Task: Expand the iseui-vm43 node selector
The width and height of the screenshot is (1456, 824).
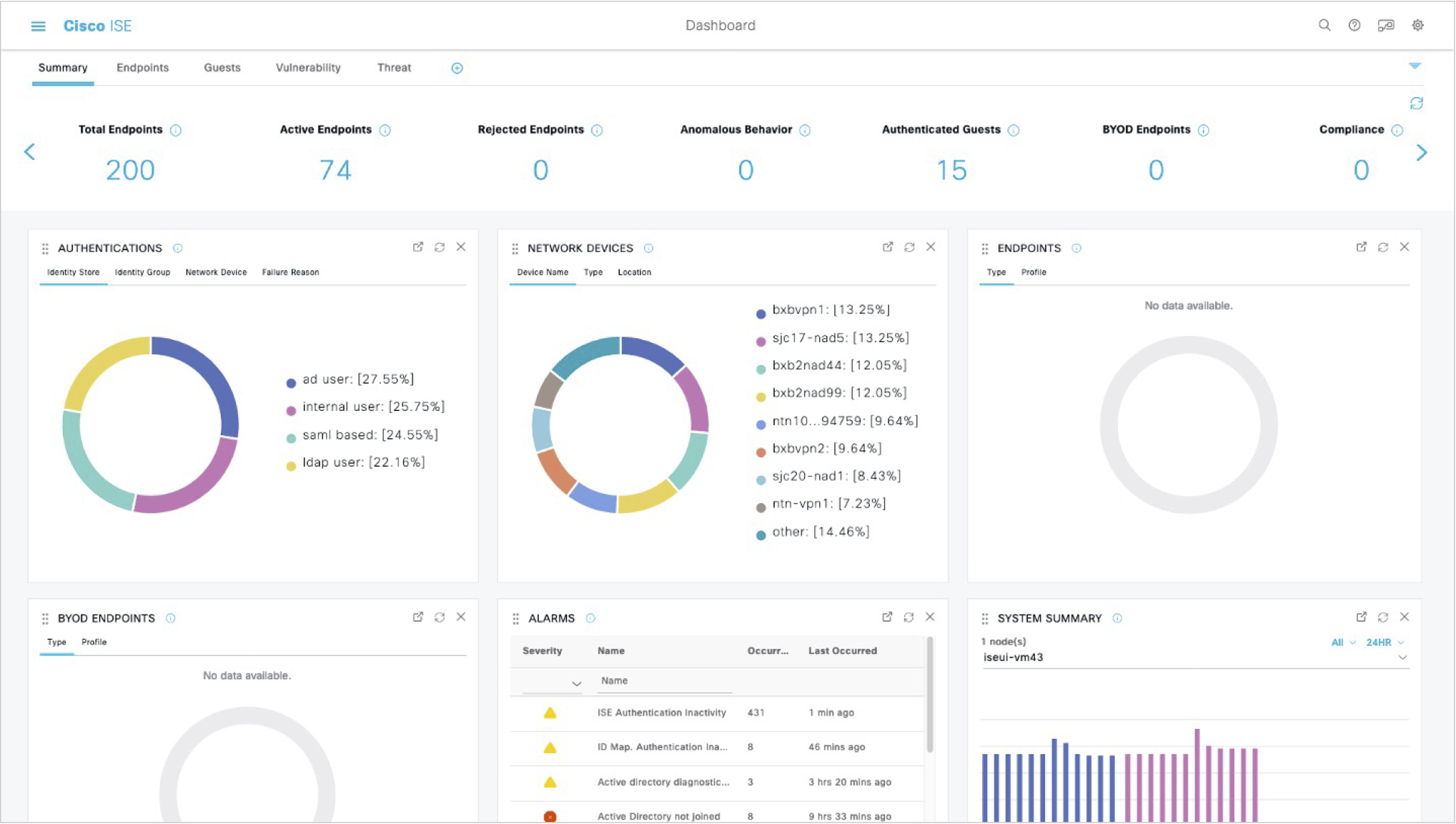Action: coord(1403,657)
